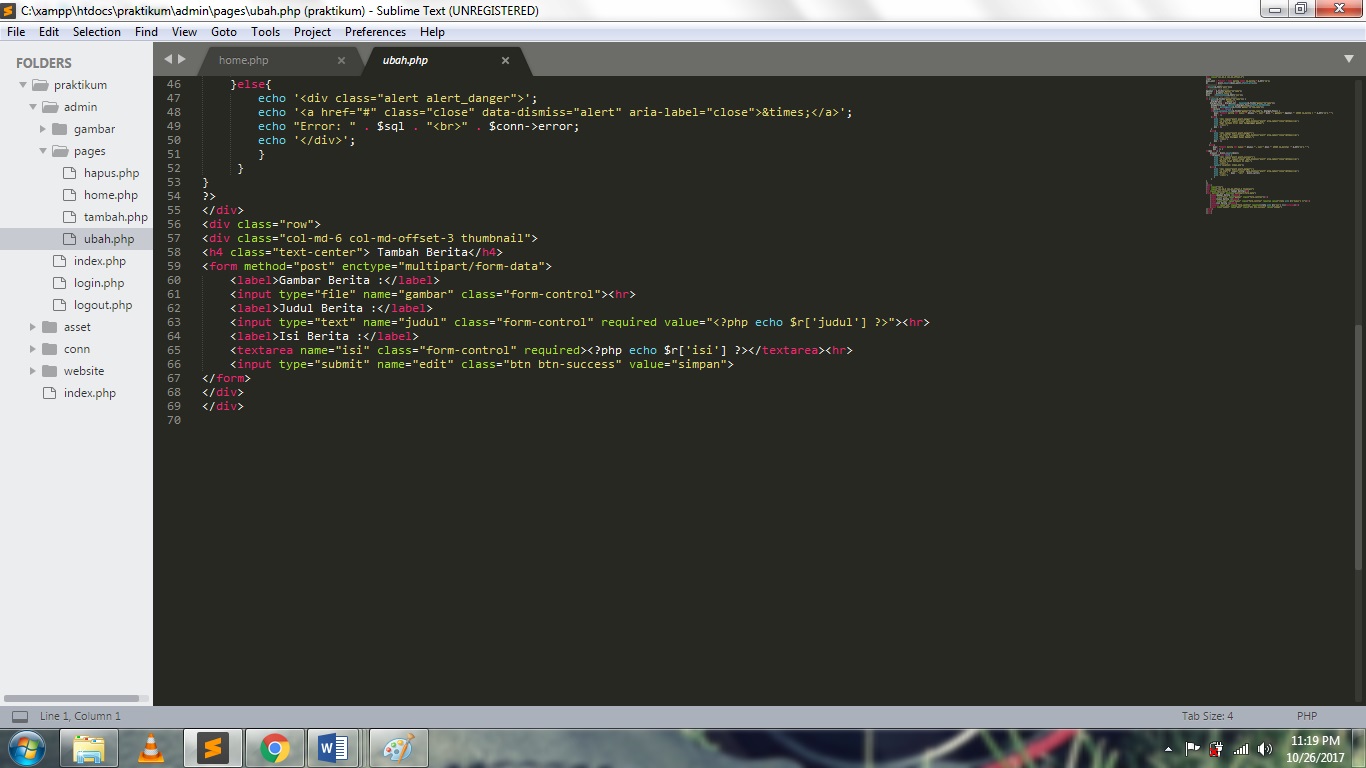Open Microsoft Word from taskbar
Image resolution: width=1366 pixels, height=768 pixels.
click(333, 748)
